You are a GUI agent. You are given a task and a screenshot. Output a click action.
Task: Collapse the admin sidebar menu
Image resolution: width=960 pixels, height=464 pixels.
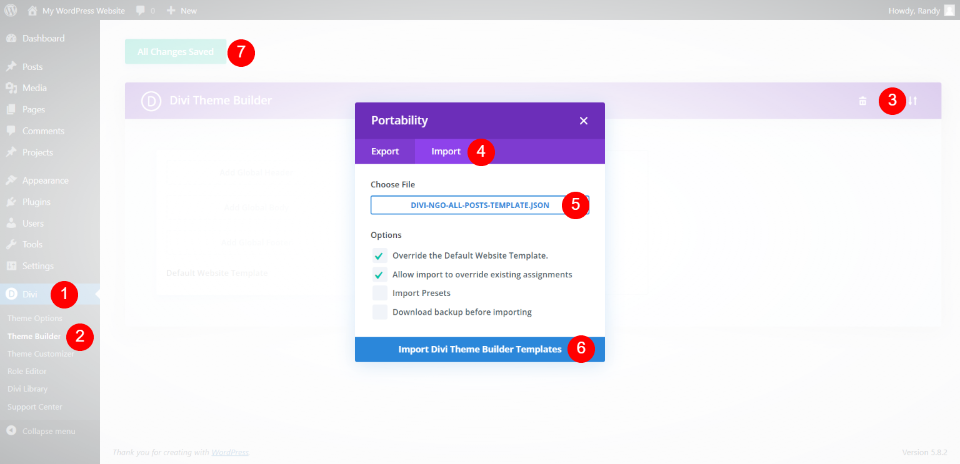tap(41, 431)
